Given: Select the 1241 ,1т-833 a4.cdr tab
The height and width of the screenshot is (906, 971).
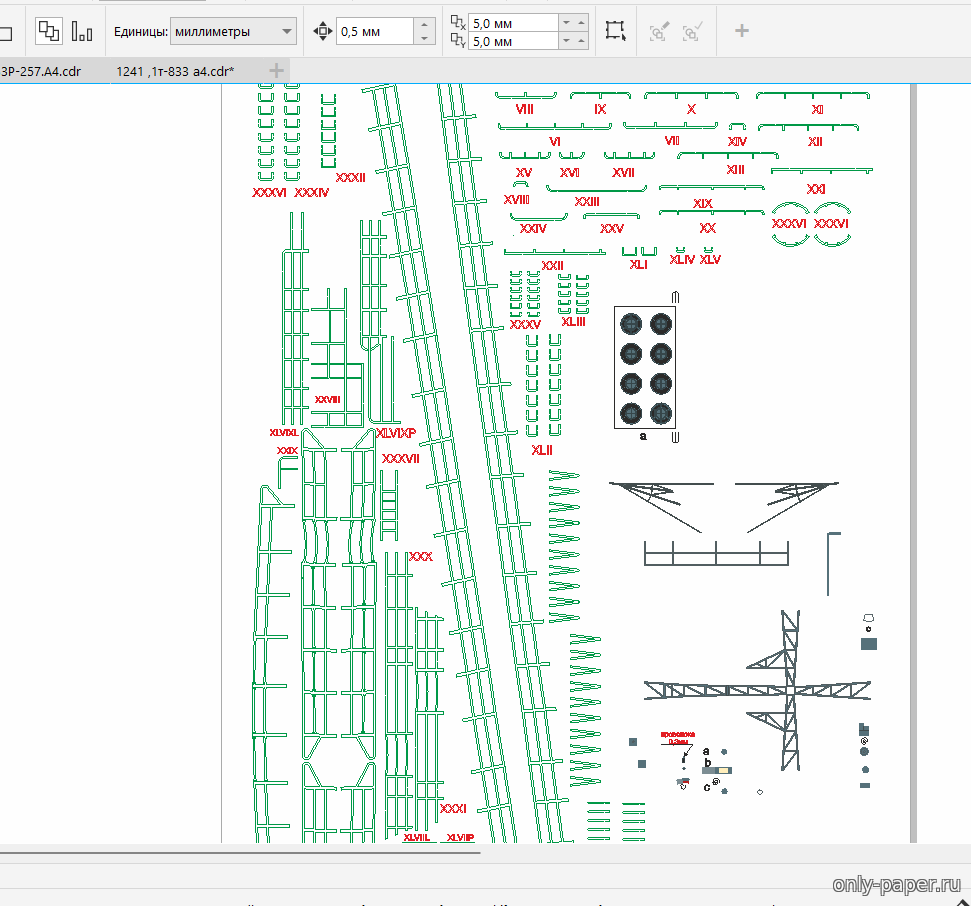Looking at the screenshot, I should (175, 71).
